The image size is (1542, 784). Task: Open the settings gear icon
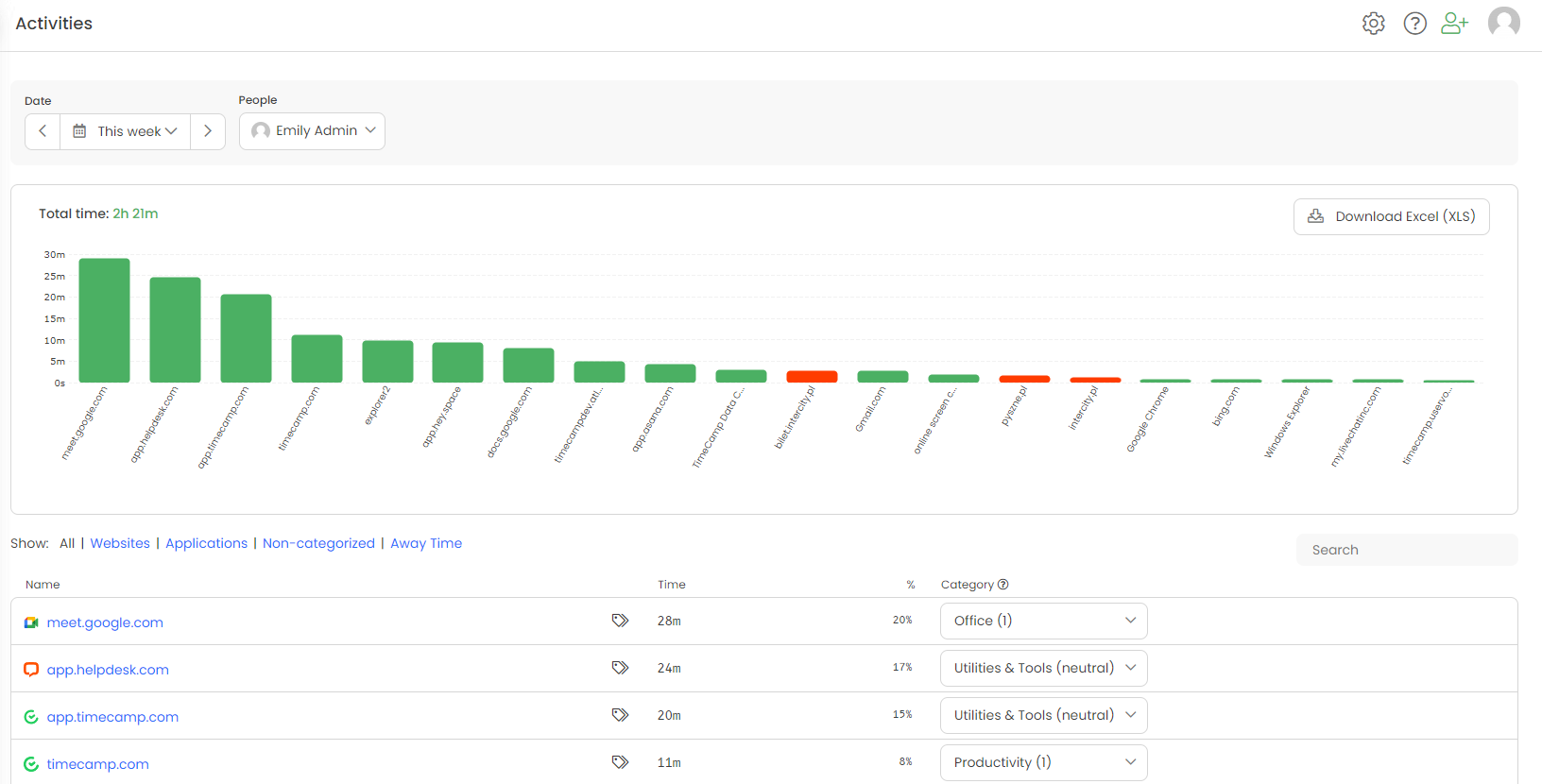pyautogui.click(x=1374, y=24)
